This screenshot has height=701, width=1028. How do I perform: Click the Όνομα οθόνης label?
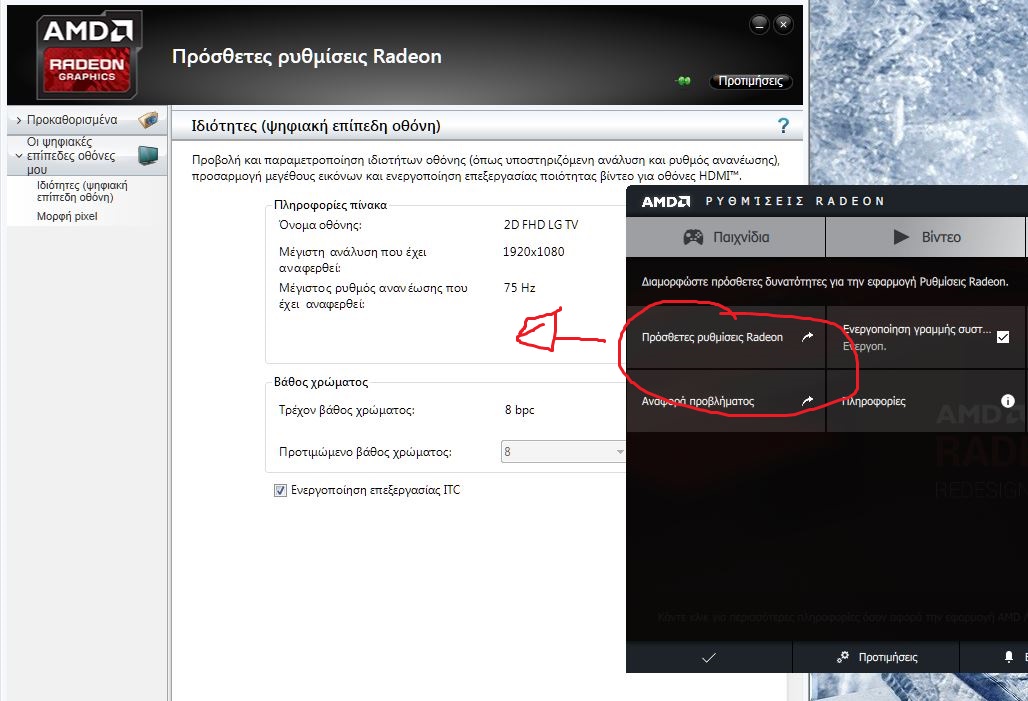click(320, 225)
